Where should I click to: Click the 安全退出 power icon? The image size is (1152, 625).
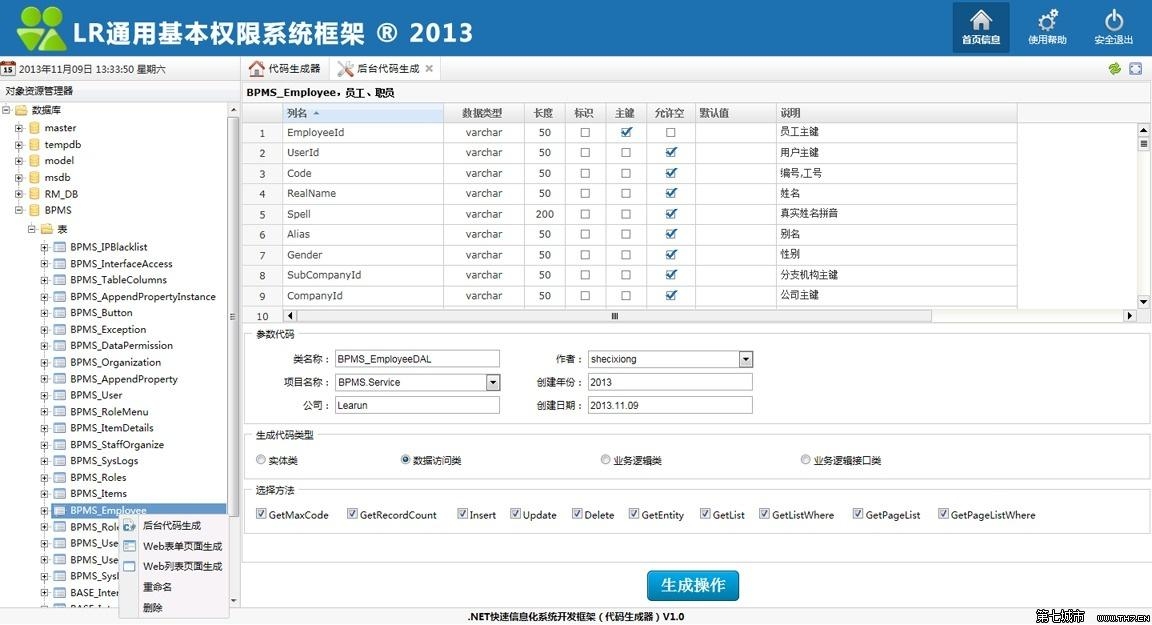tap(1113, 22)
